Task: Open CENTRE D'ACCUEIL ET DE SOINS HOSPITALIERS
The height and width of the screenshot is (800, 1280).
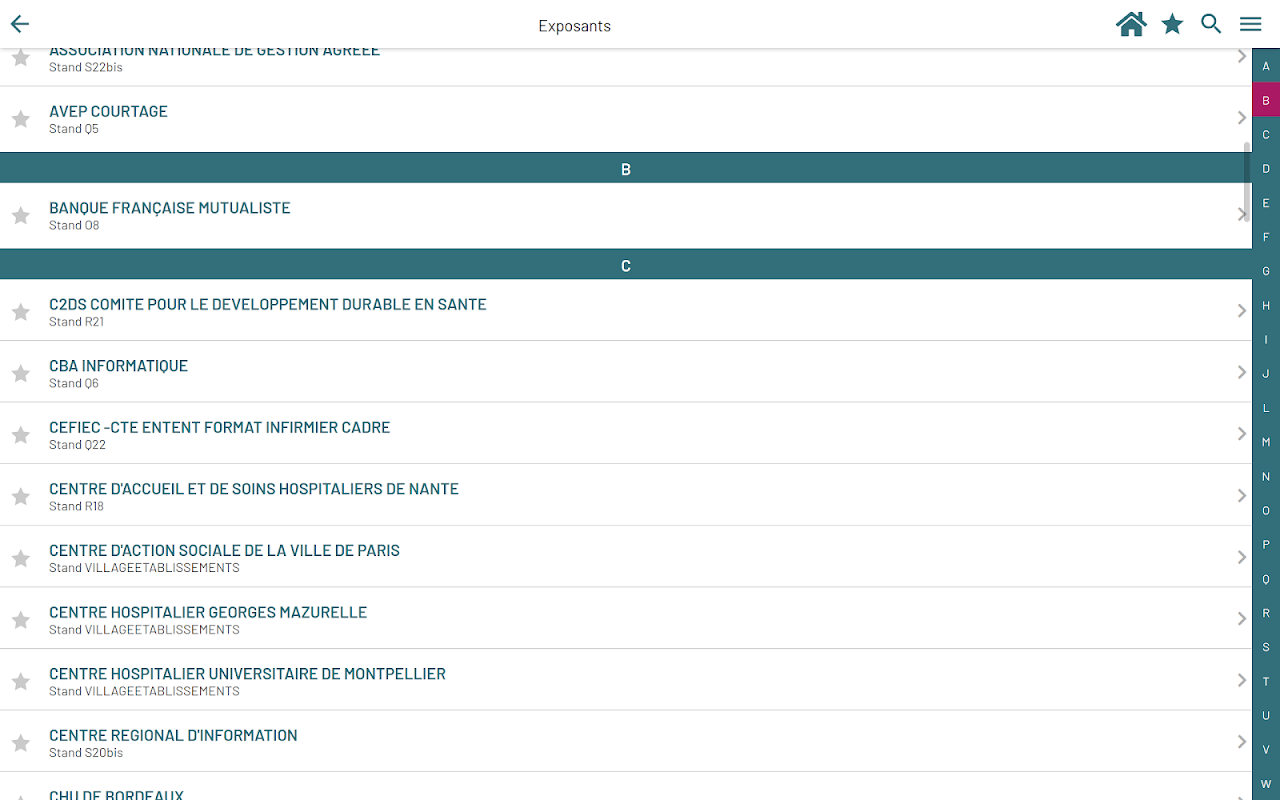Action: pyautogui.click(x=626, y=495)
